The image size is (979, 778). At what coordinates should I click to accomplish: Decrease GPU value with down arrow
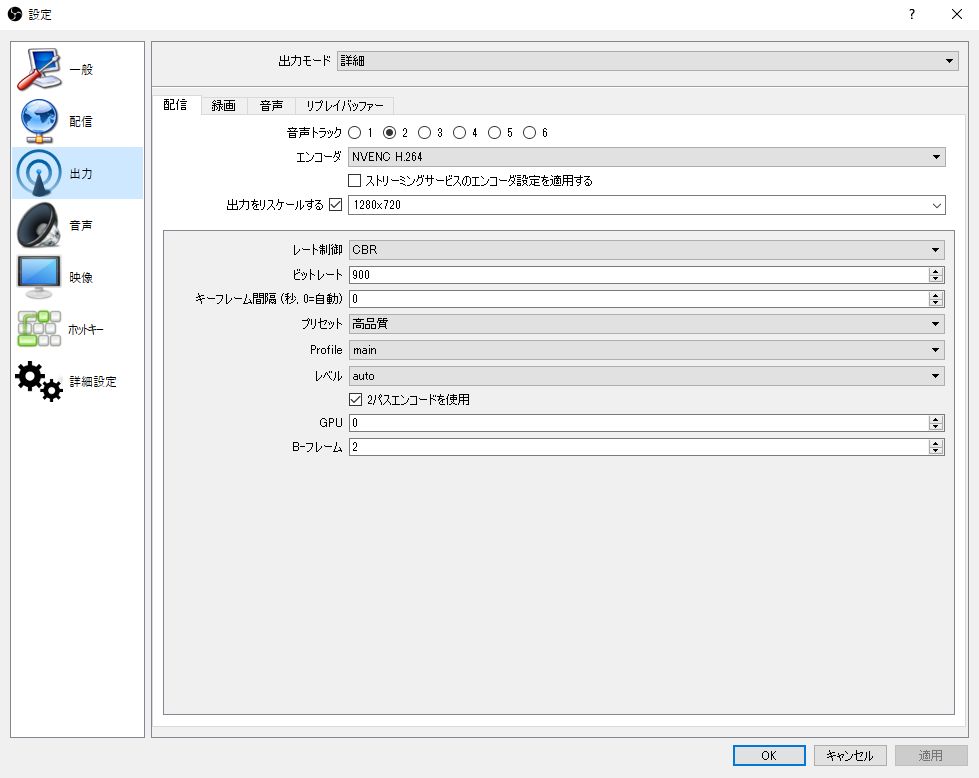tap(935, 426)
